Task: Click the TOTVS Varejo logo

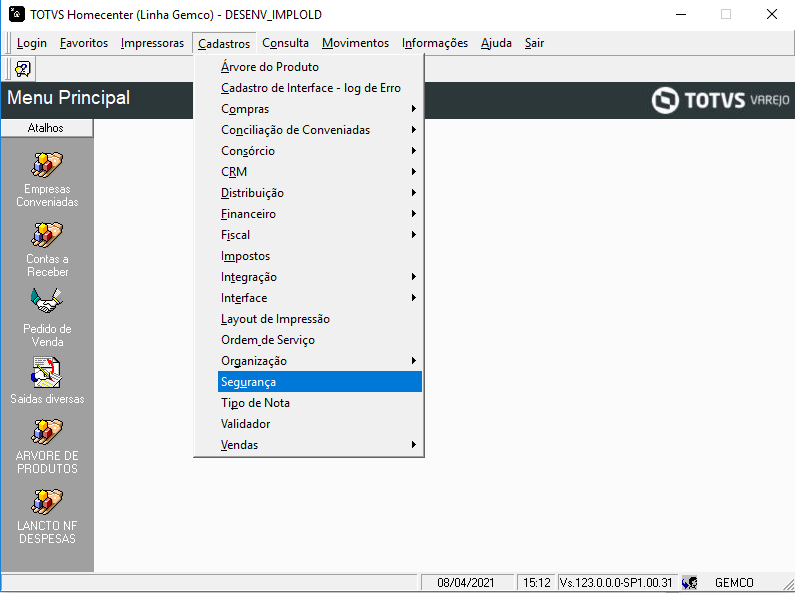Action: 720,100
